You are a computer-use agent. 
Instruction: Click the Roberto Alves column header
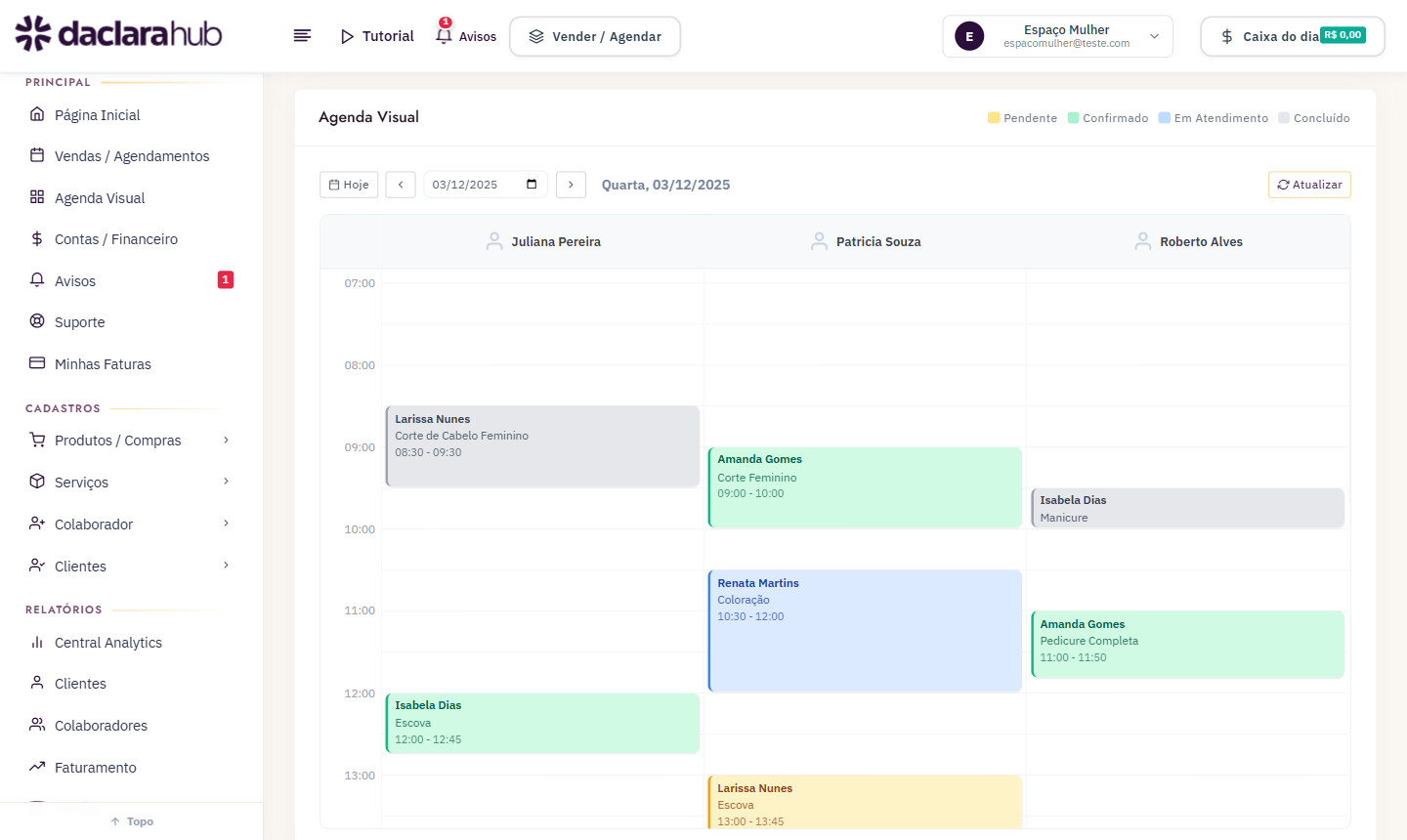coord(1188,241)
